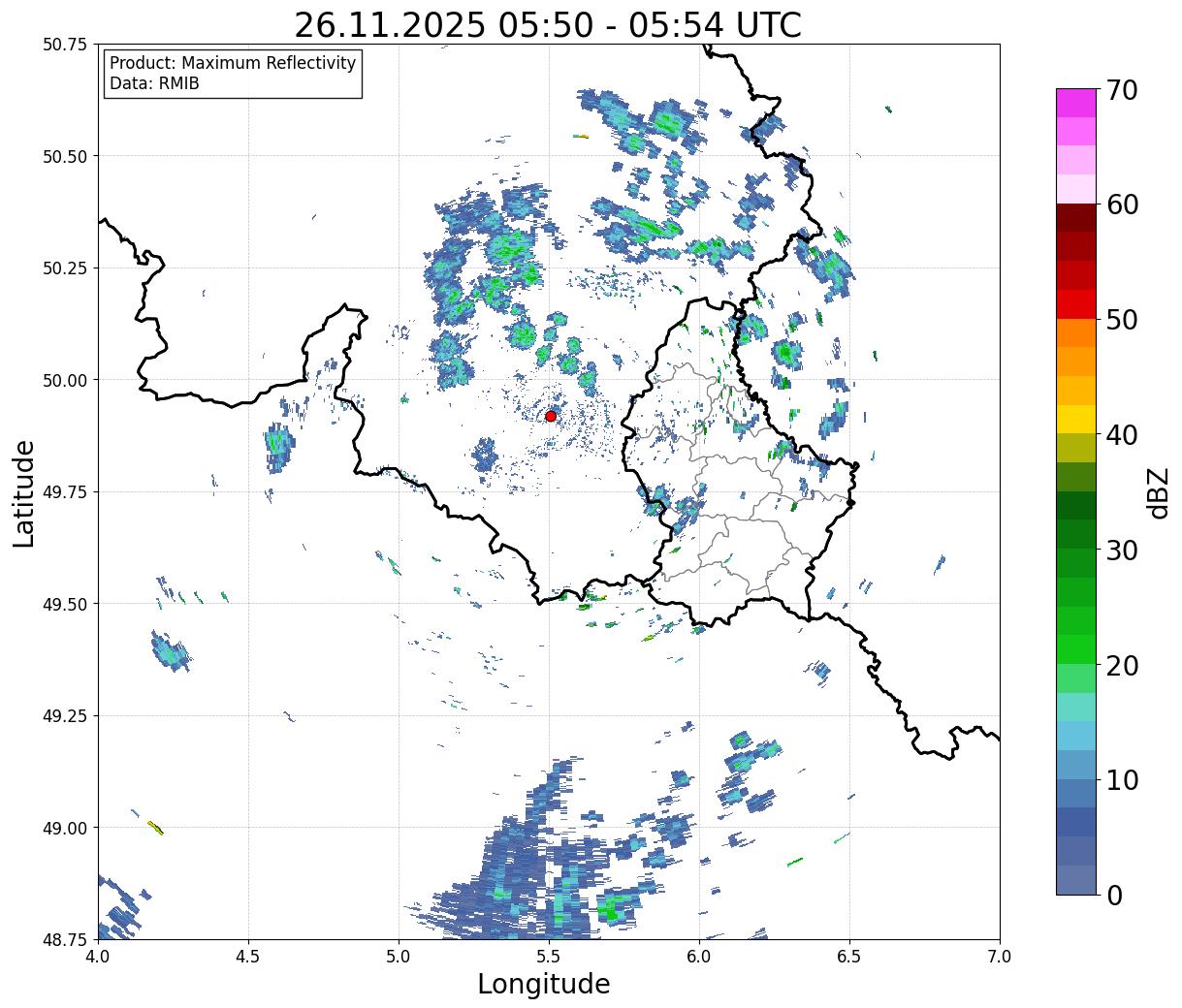Screen dimensions: 1182x1008
Task: Pick the bright magenta swatch atop the colorbar
Action: click(1076, 103)
